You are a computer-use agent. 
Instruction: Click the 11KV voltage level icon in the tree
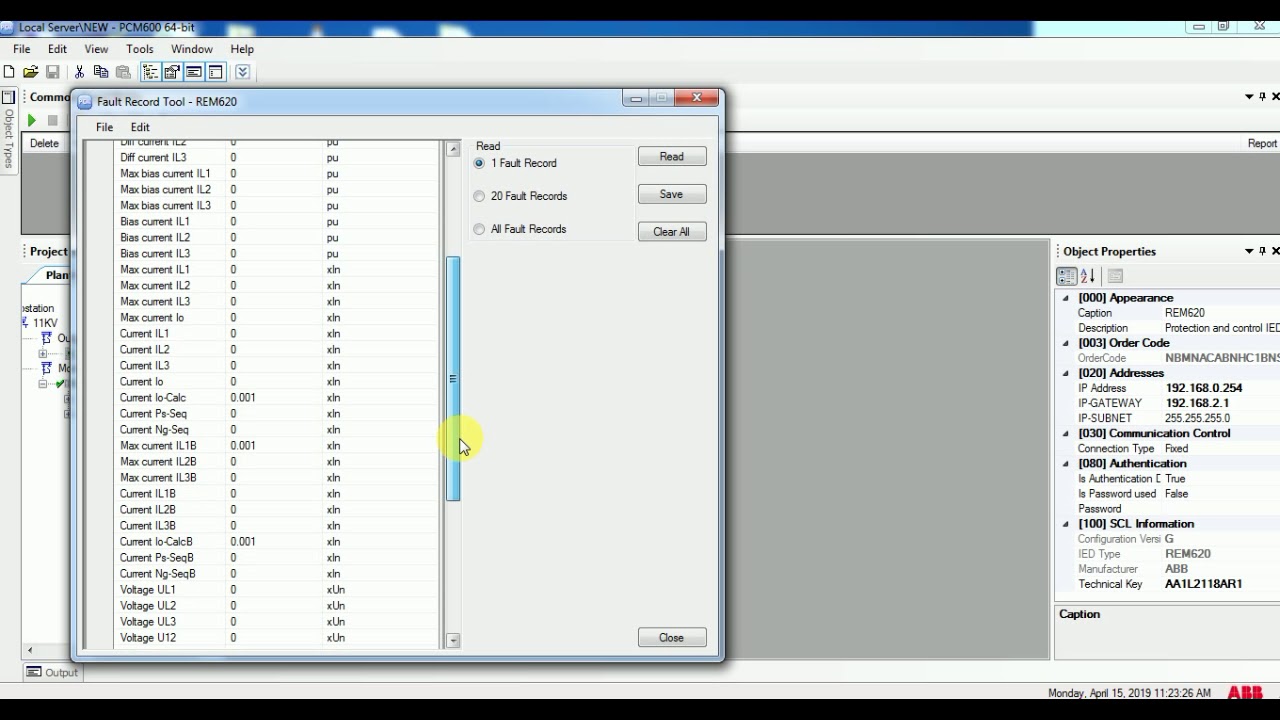(x=25, y=323)
